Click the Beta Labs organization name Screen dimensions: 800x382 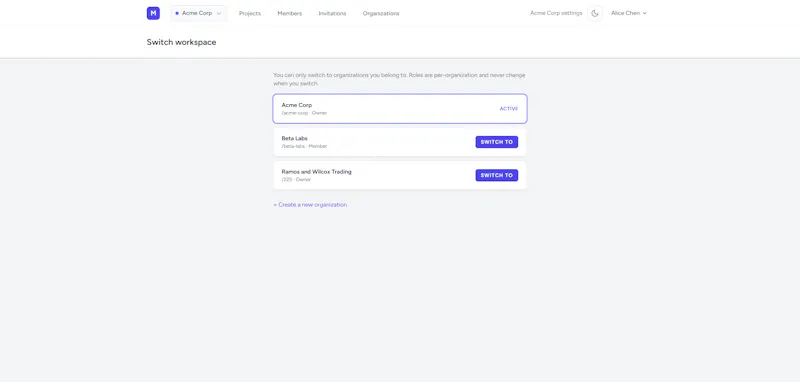[294, 138]
